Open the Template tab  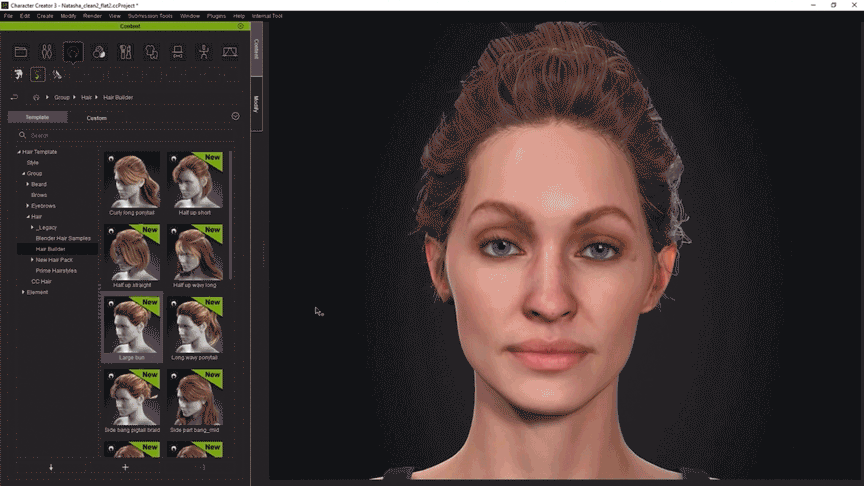click(37, 117)
